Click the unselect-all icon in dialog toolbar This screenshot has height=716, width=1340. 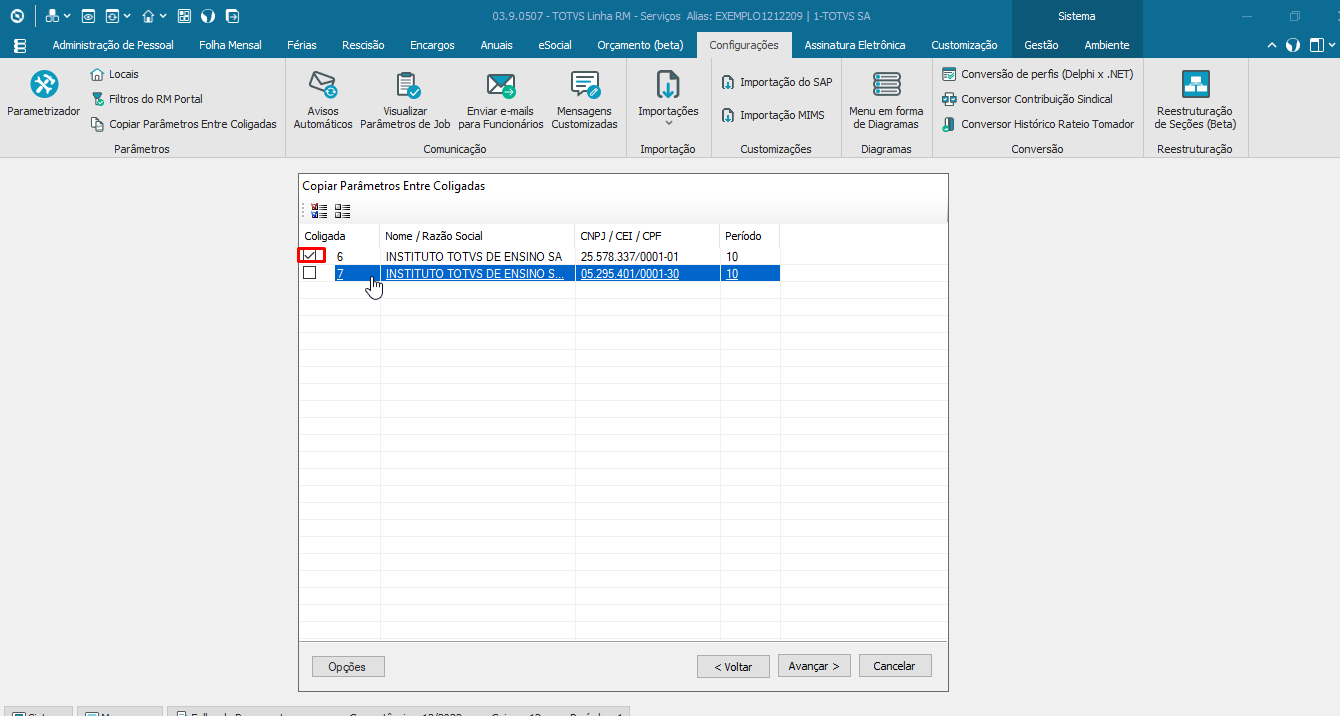point(343,211)
